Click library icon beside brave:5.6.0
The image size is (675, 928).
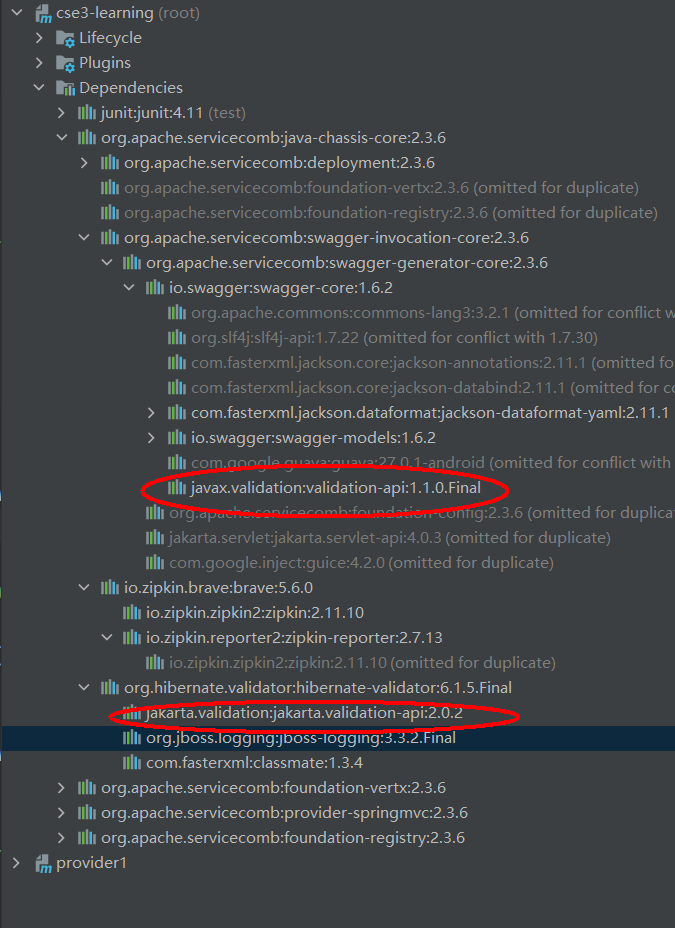click(109, 588)
